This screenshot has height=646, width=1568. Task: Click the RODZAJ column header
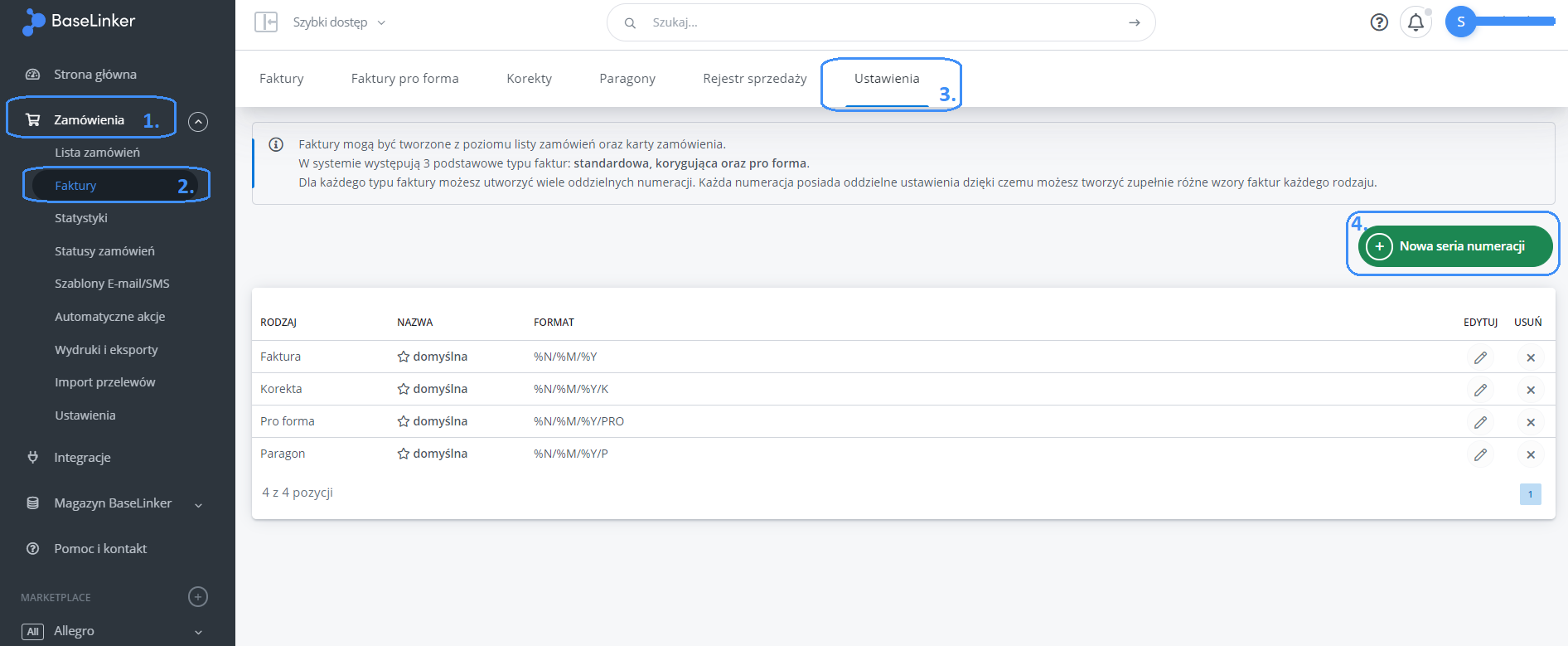pos(278,323)
